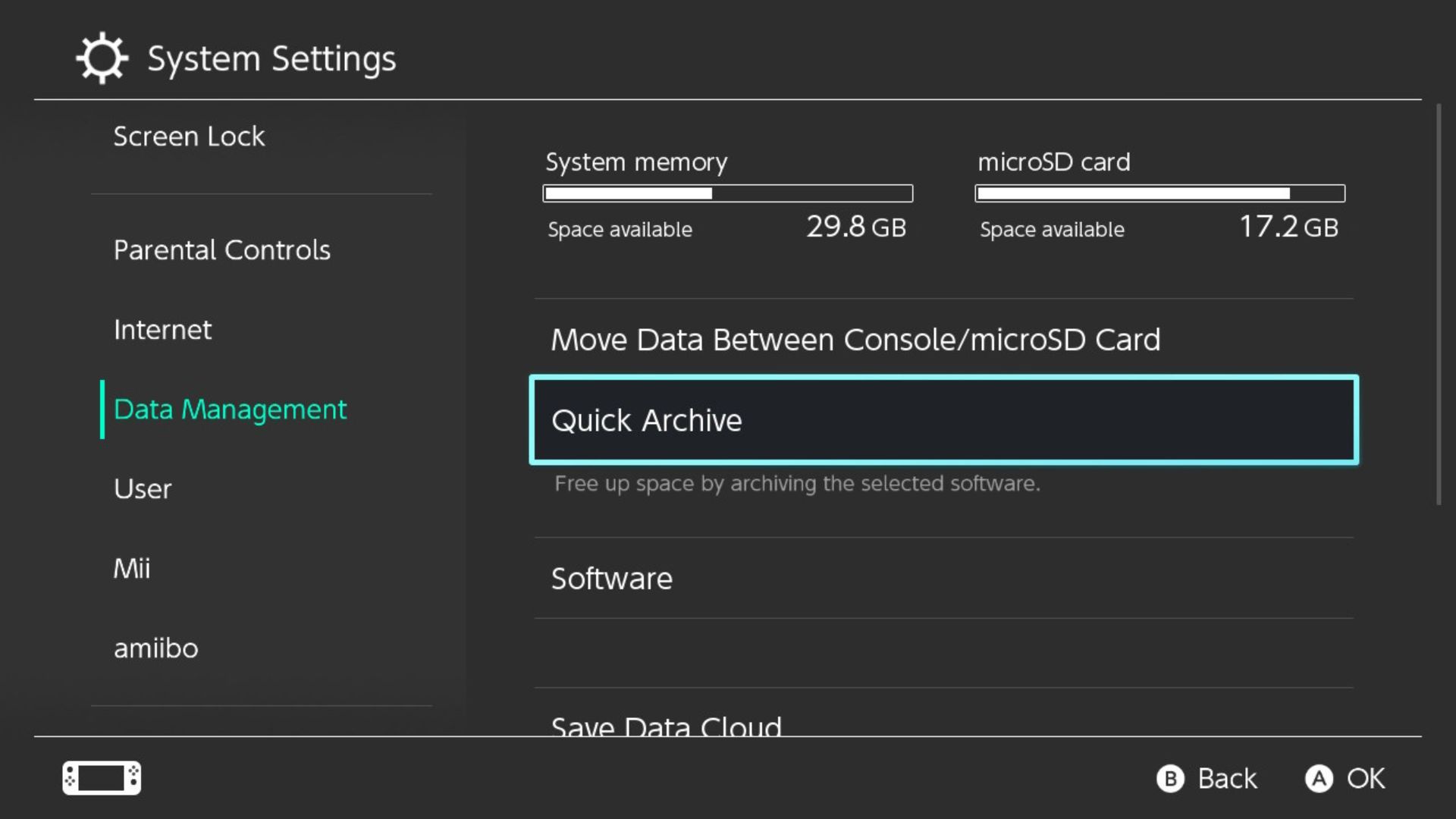Select Screen Lock in the sidebar
1456x819 pixels.
pyautogui.click(x=189, y=136)
